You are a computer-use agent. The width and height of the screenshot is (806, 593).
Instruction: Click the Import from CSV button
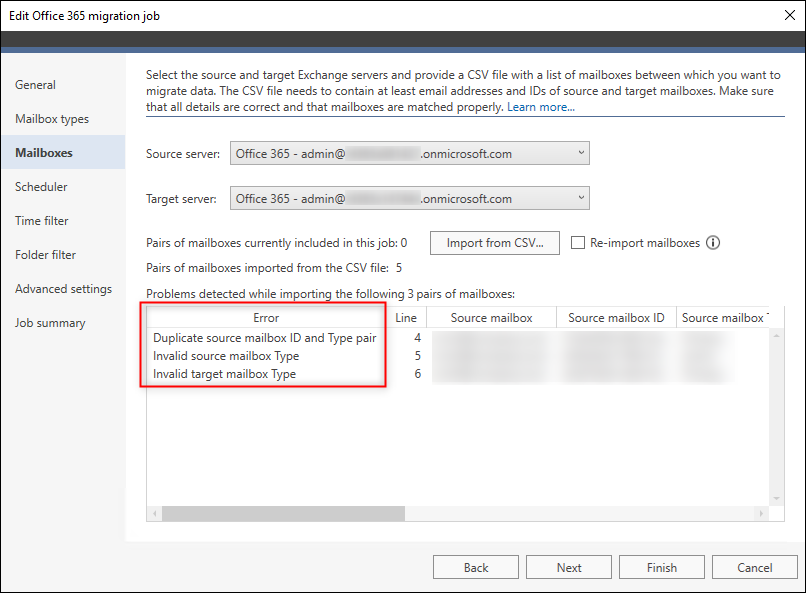(494, 242)
